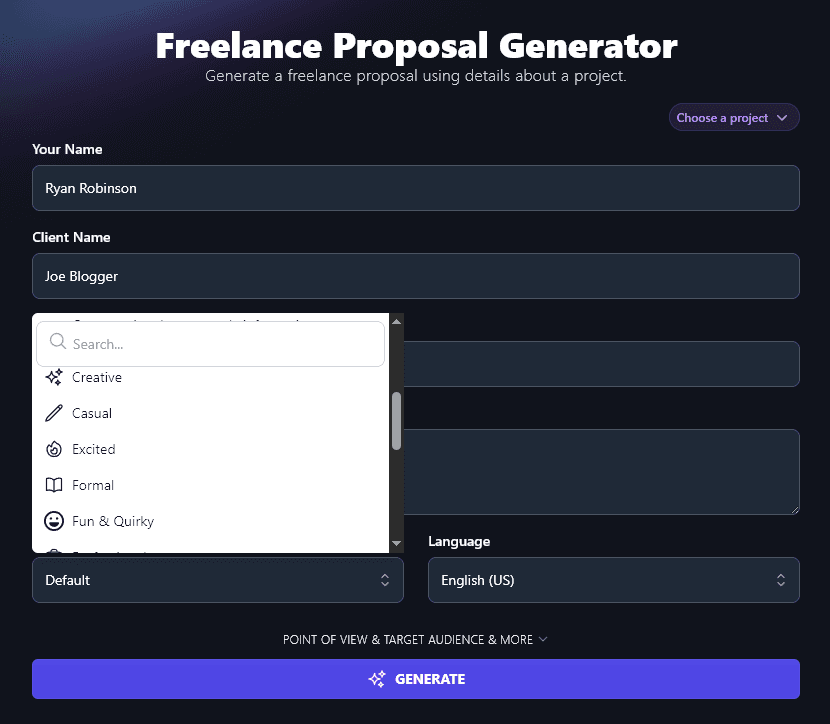Click the flame icon beside Excited
Image resolution: width=830 pixels, height=724 pixels.
coord(55,449)
